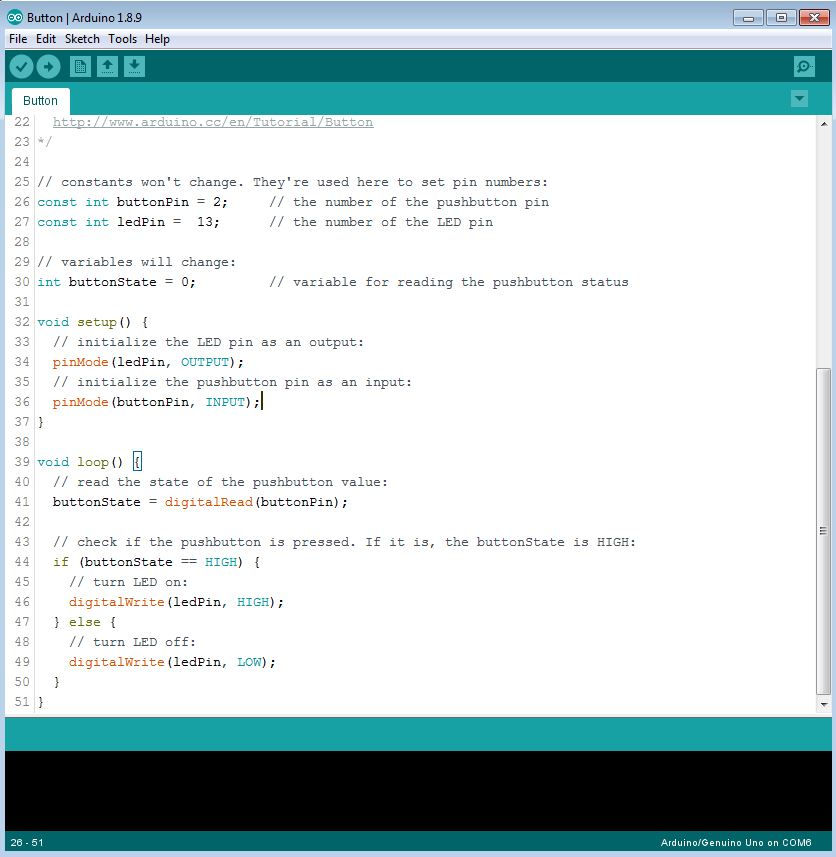Image resolution: width=836 pixels, height=857 pixels.
Task: Open the Help menu
Action: (157, 39)
